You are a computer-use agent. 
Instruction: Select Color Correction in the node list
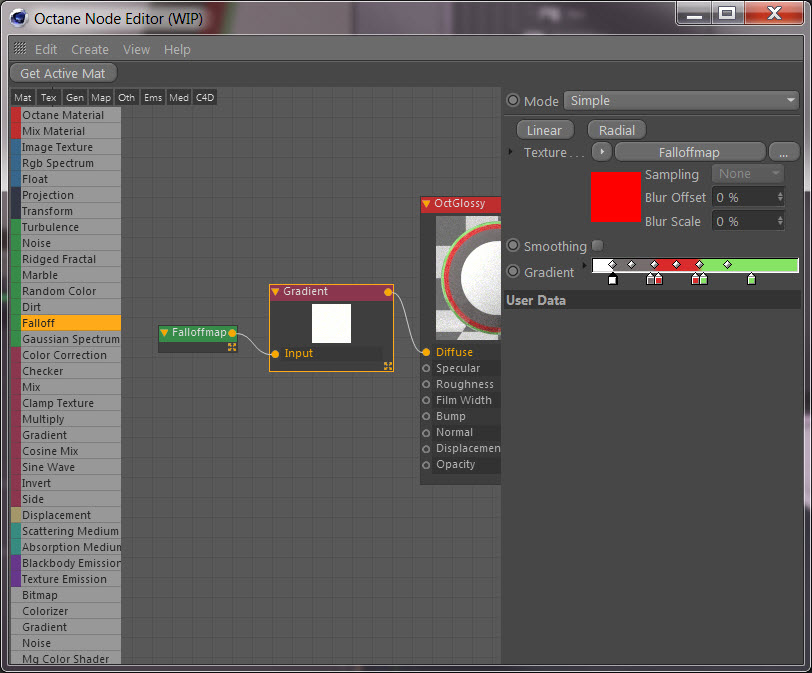[66, 355]
